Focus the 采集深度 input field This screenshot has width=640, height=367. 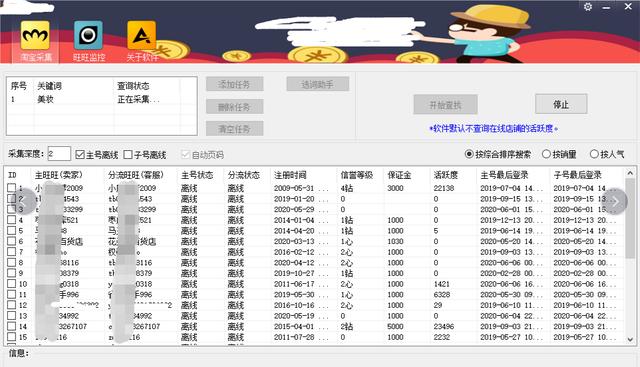59,154
